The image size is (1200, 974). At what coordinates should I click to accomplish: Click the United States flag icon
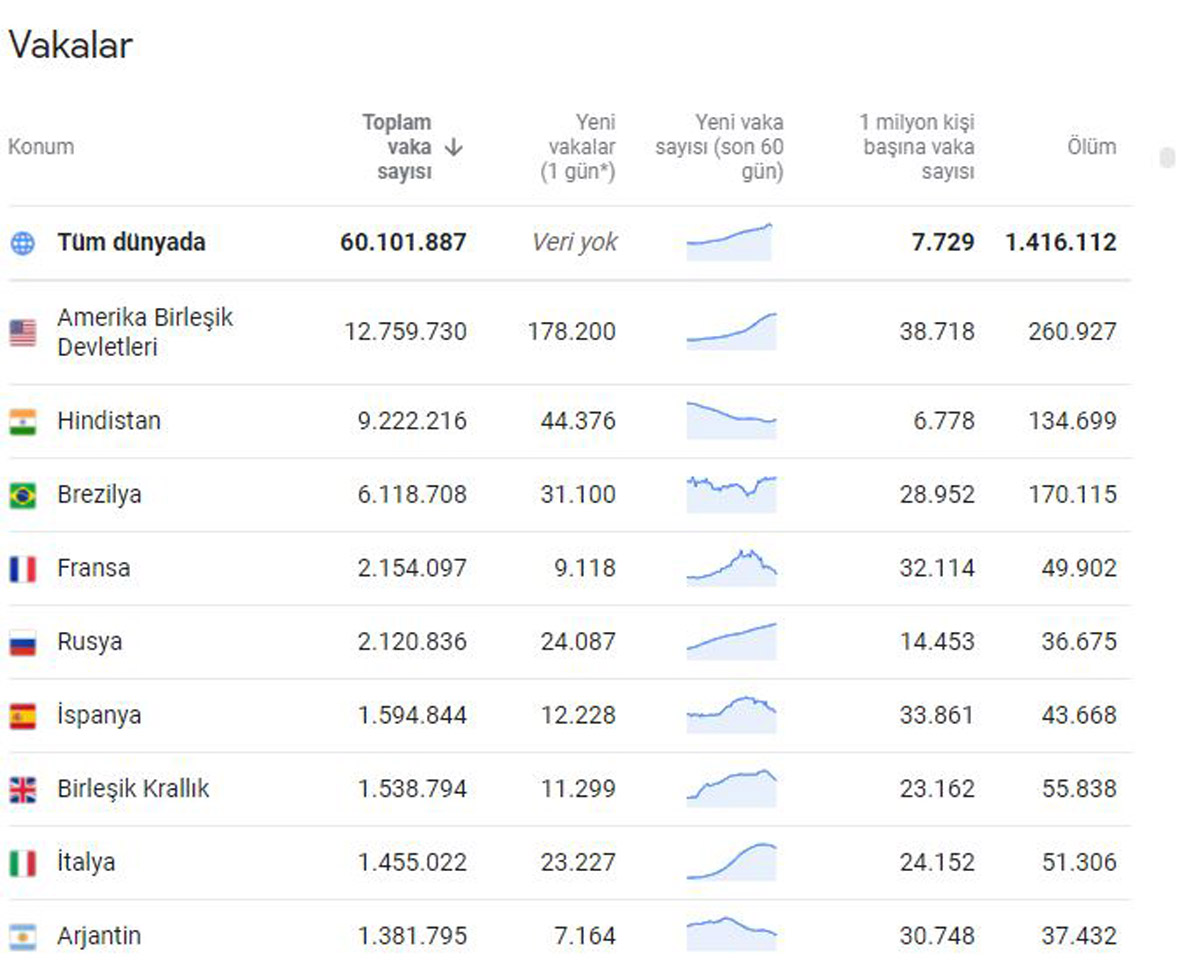[23, 333]
